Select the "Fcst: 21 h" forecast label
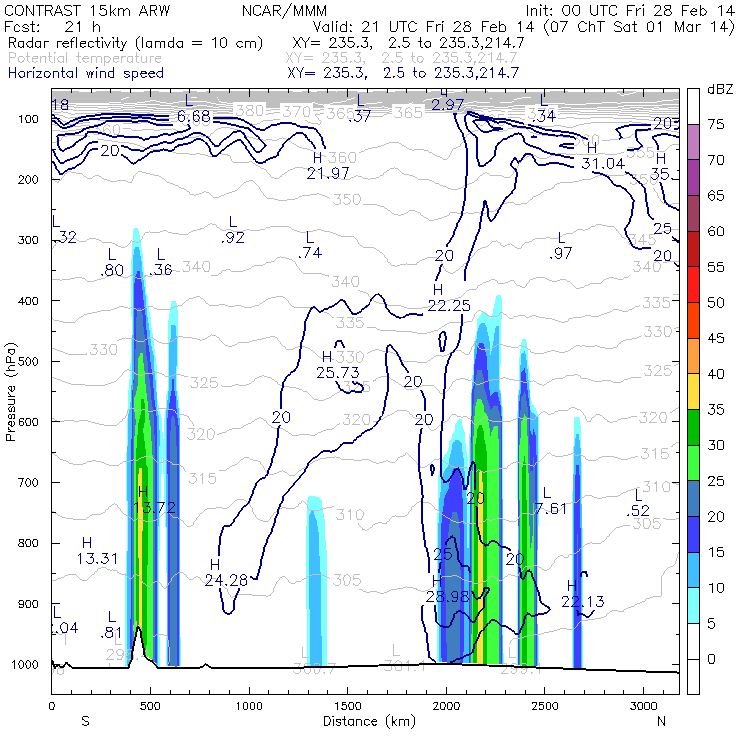This screenshot has height=740, width=740. coord(52,26)
